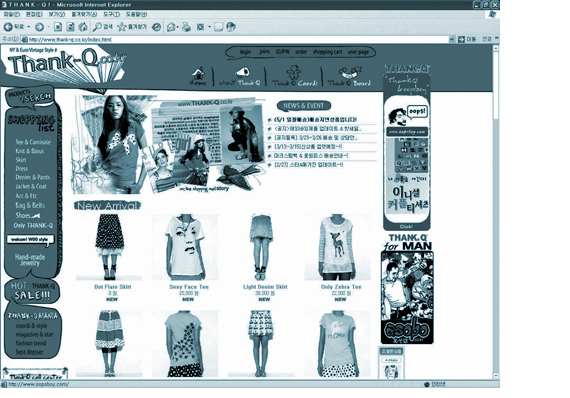Click the Edit page toolbar icon

click(x=200, y=27)
